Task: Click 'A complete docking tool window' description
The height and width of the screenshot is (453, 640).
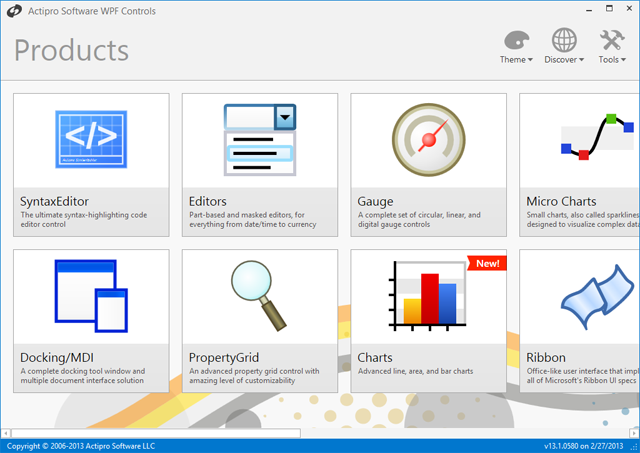Action: (83, 375)
